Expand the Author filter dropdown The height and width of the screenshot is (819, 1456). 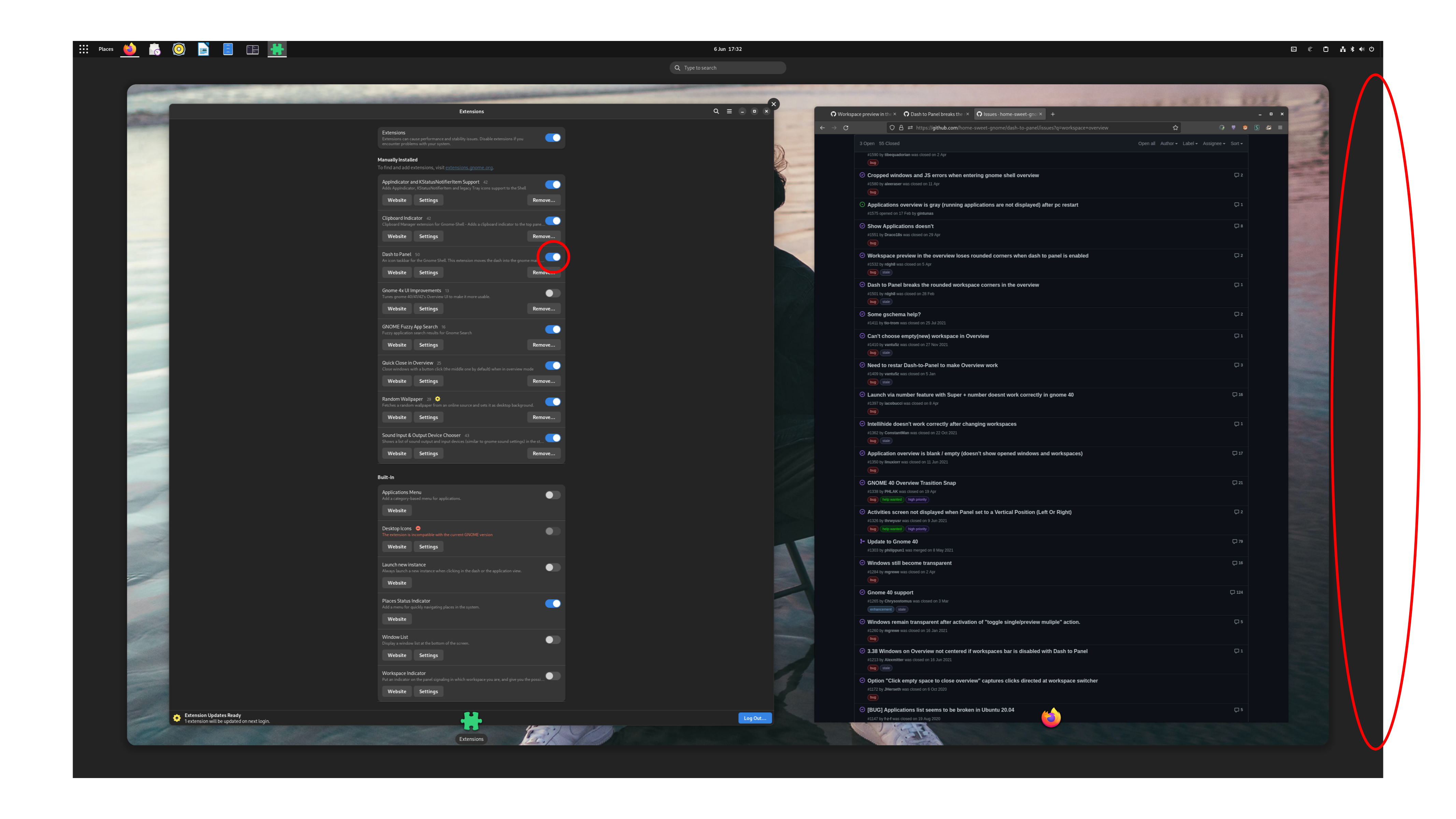point(1168,144)
